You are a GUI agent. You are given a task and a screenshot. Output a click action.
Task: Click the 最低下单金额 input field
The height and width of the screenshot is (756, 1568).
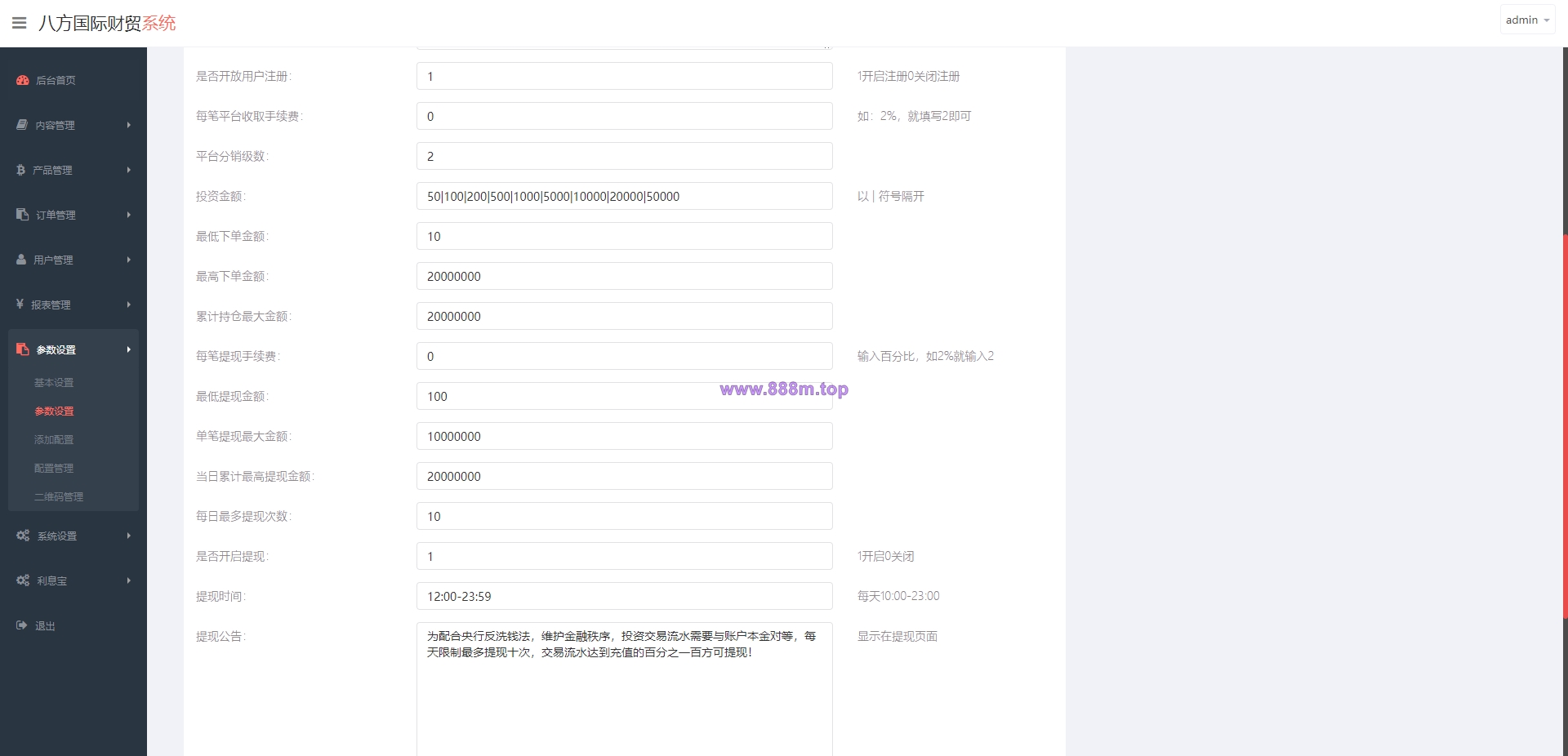pyautogui.click(x=625, y=236)
